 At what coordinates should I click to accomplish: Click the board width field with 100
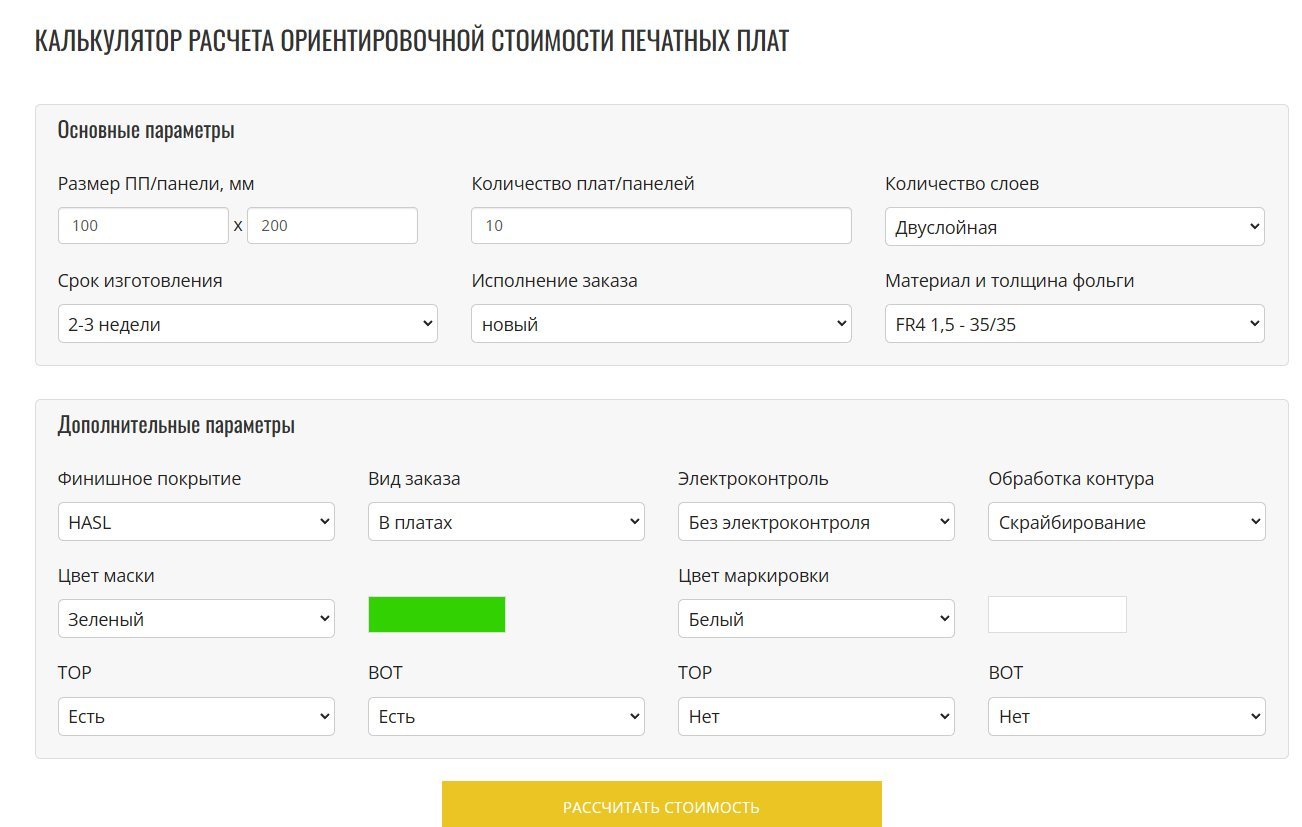click(143, 226)
